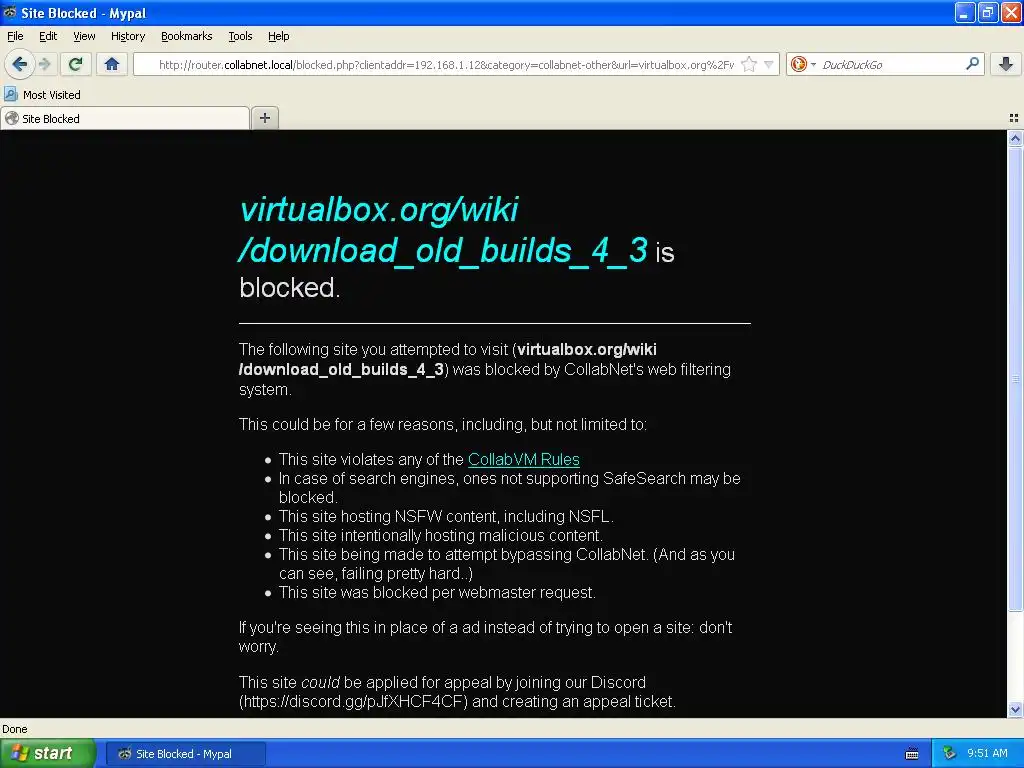The height and width of the screenshot is (768, 1024).
Task: Click the page scrollbar up arrow
Action: 1015,138
